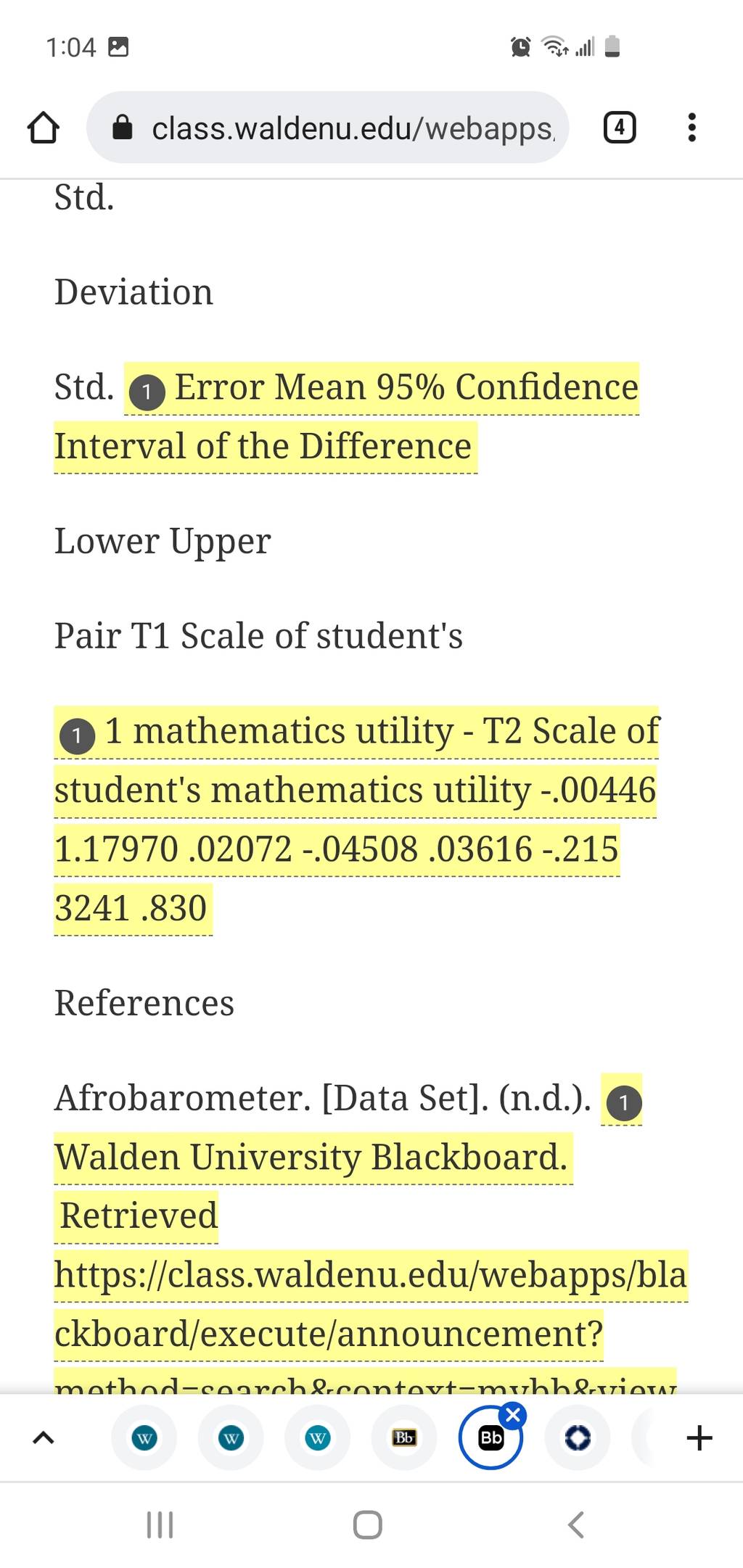Switch to the blue circular icon tab
Viewport: 743px width, 1568px height.
(x=578, y=1437)
